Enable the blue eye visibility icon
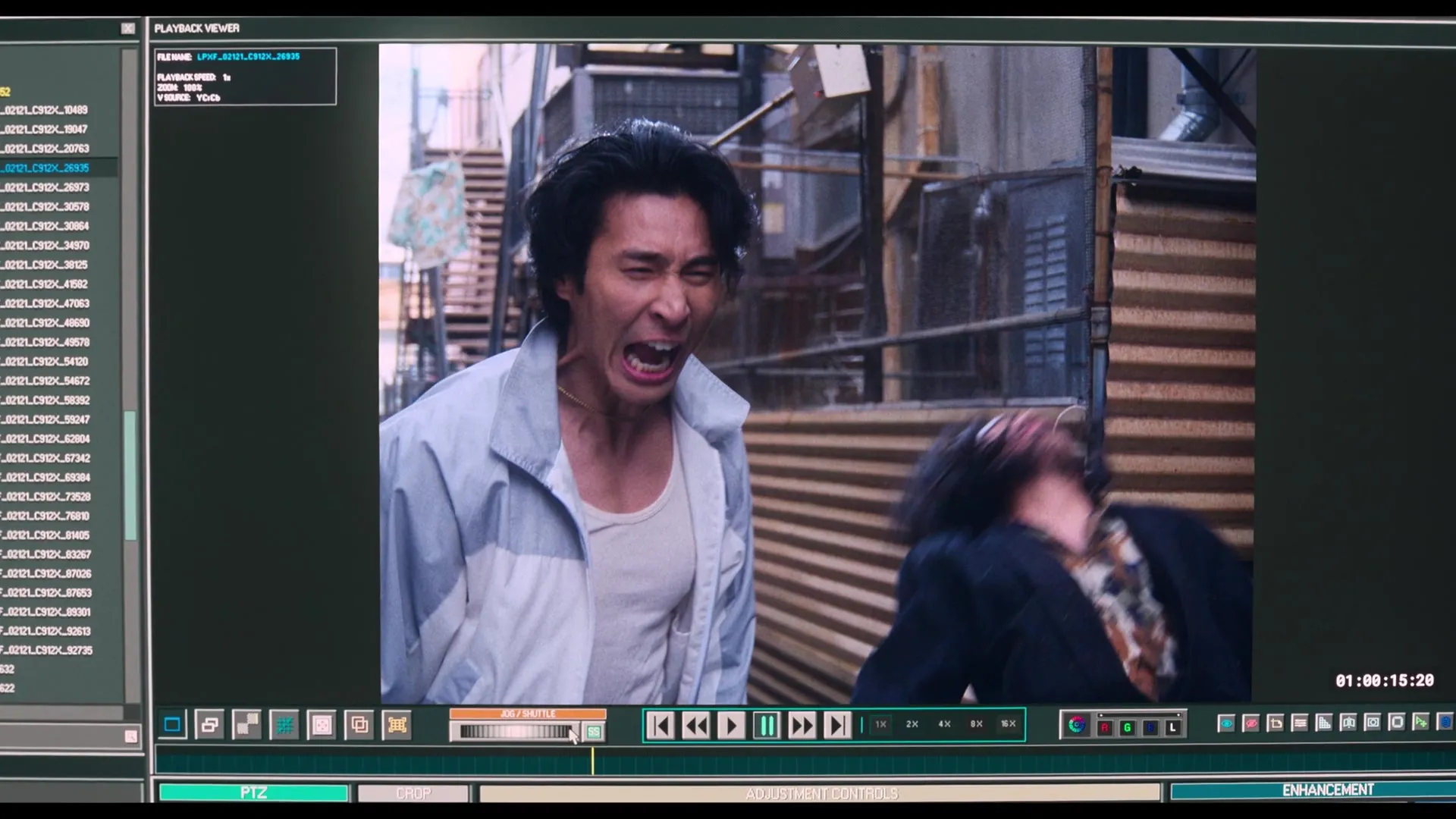The image size is (1456, 819). click(1226, 723)
